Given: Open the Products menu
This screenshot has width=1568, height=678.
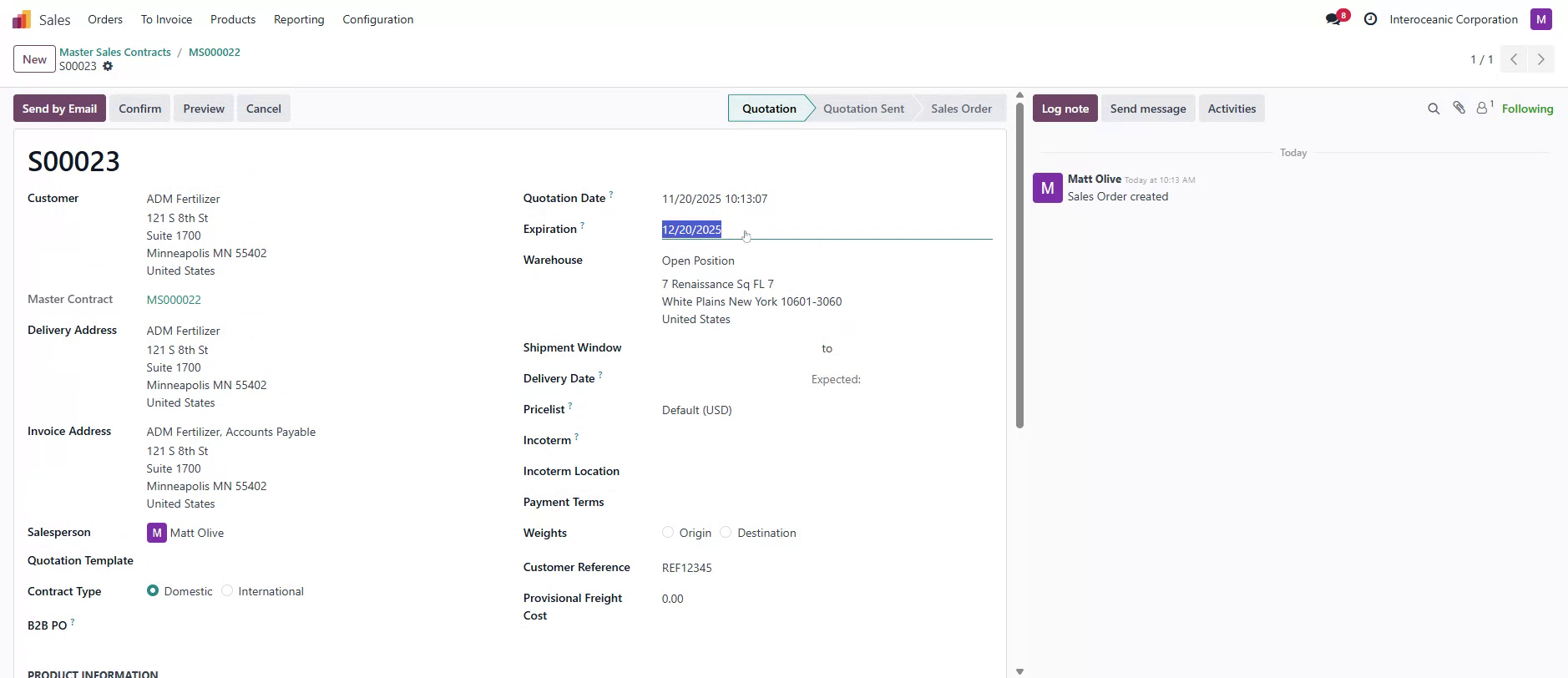Looking at the screenshot, I should pos(233,19).
